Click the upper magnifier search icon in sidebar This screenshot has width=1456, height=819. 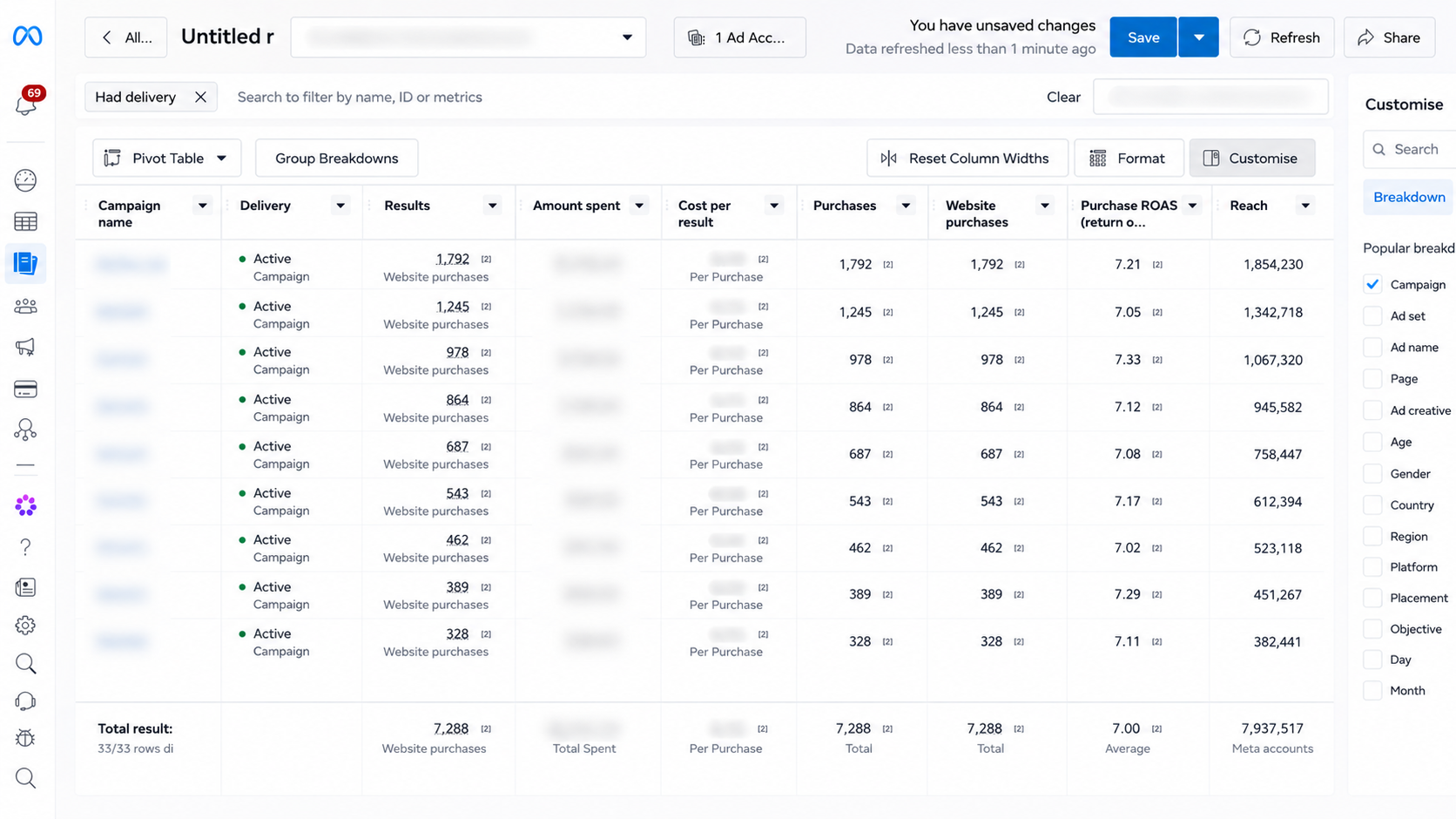click(25, 664)
